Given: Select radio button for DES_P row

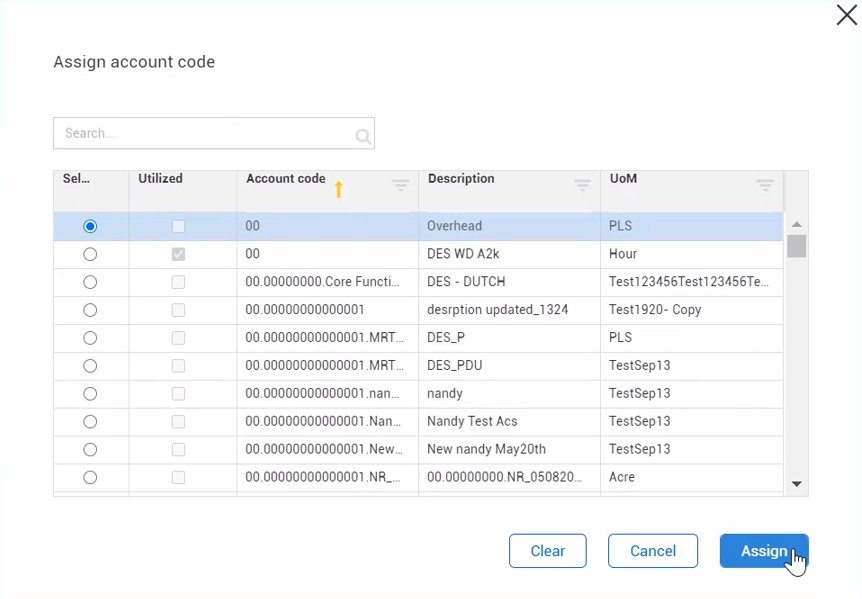Looking at the screenshot, I should 90,338.
